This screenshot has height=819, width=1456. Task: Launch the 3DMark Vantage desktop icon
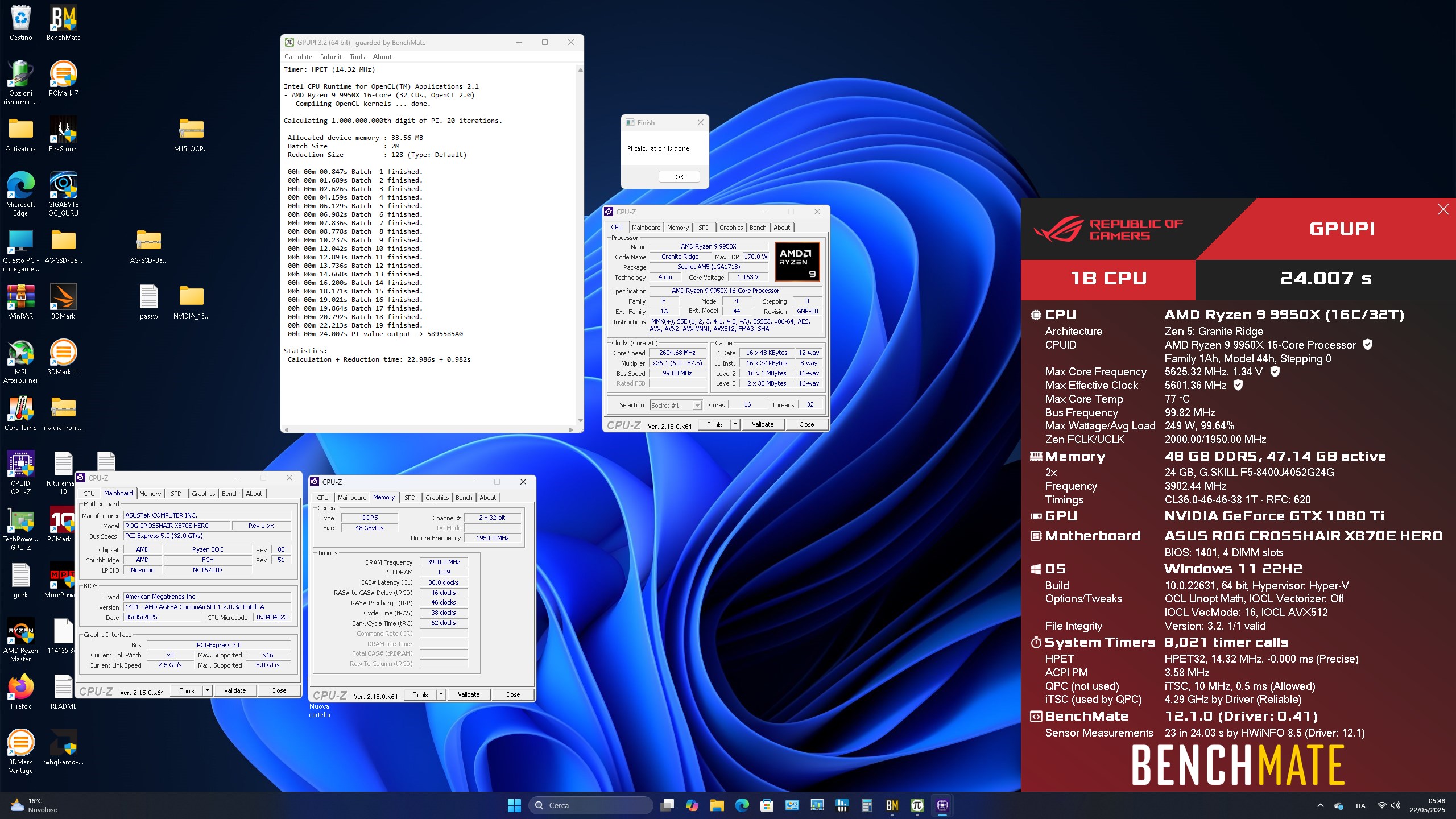coord(20,751)
